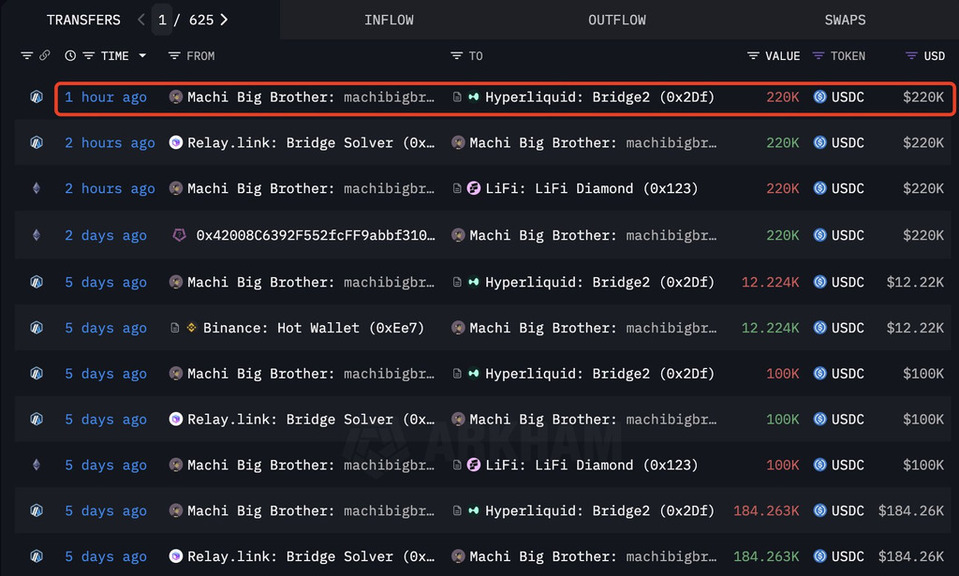959x576 pixels.
Task: Toggle the USD column filter
Action: (911, 56)
